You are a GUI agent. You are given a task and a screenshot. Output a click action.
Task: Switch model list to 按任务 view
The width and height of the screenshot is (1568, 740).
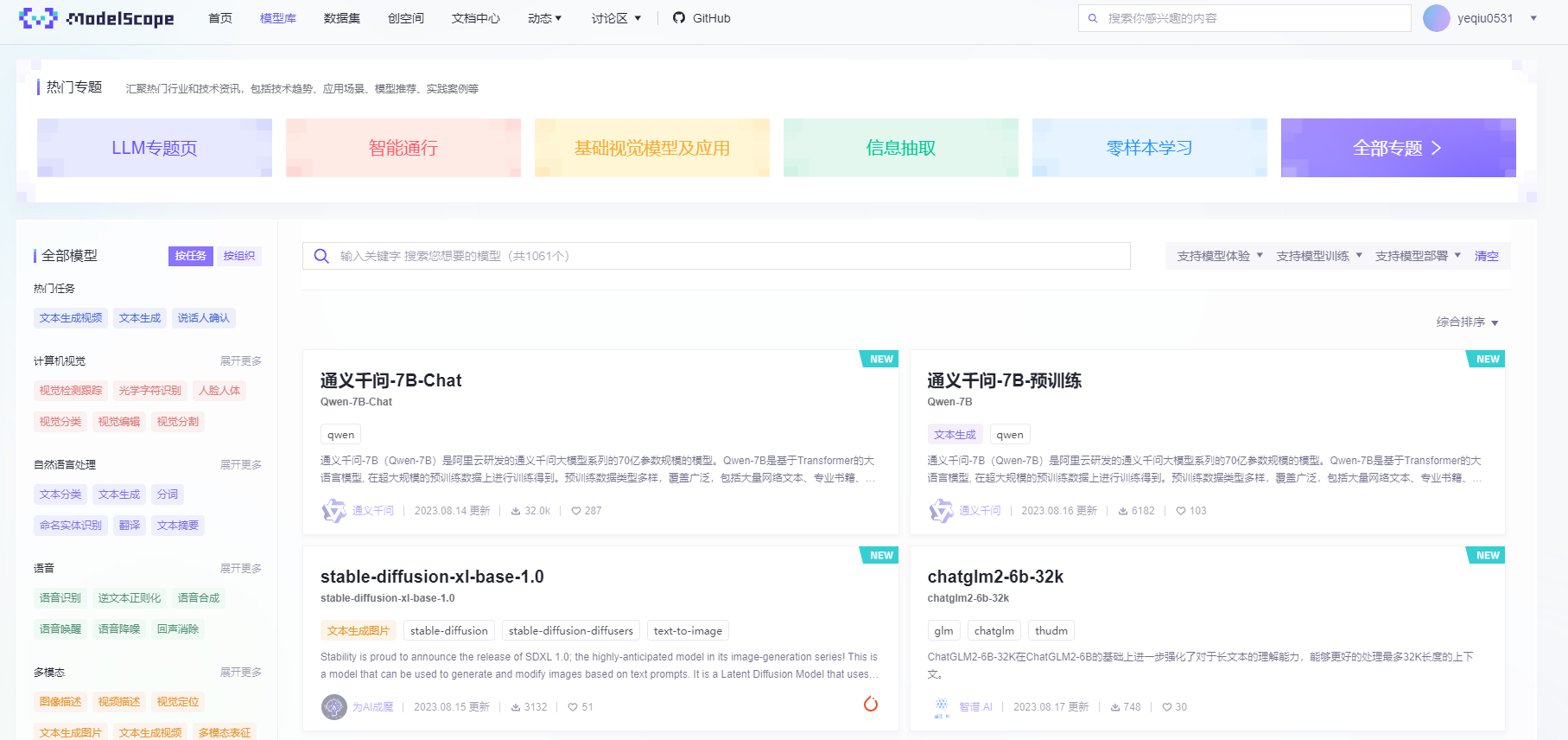coord(191,256)
